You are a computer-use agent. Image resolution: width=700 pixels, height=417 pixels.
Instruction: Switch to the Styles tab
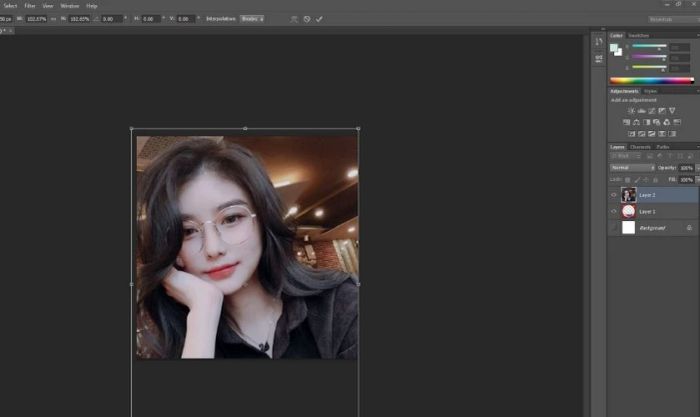click(650, 91)
